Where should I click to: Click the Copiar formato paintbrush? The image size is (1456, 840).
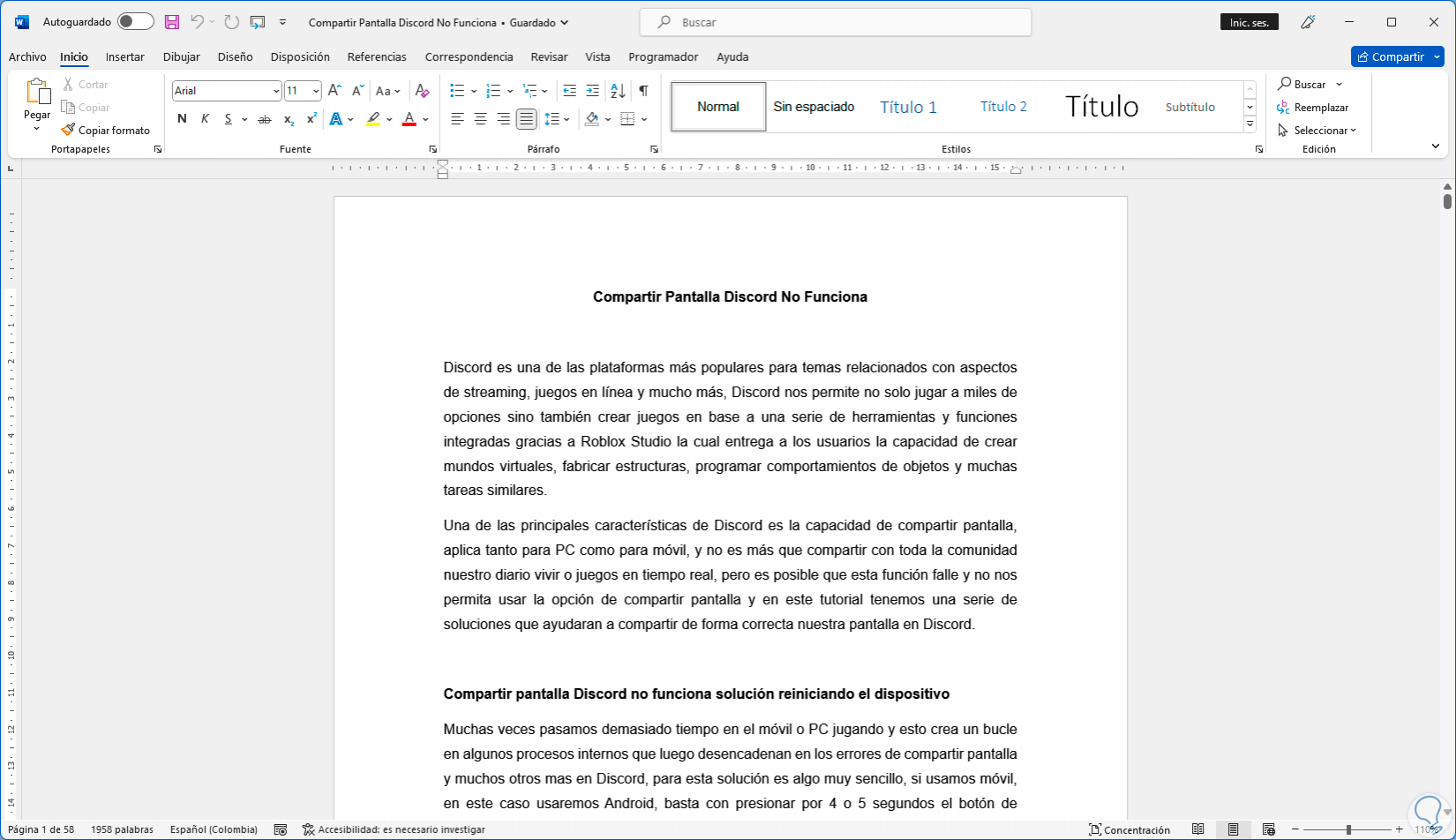point(106,130)
